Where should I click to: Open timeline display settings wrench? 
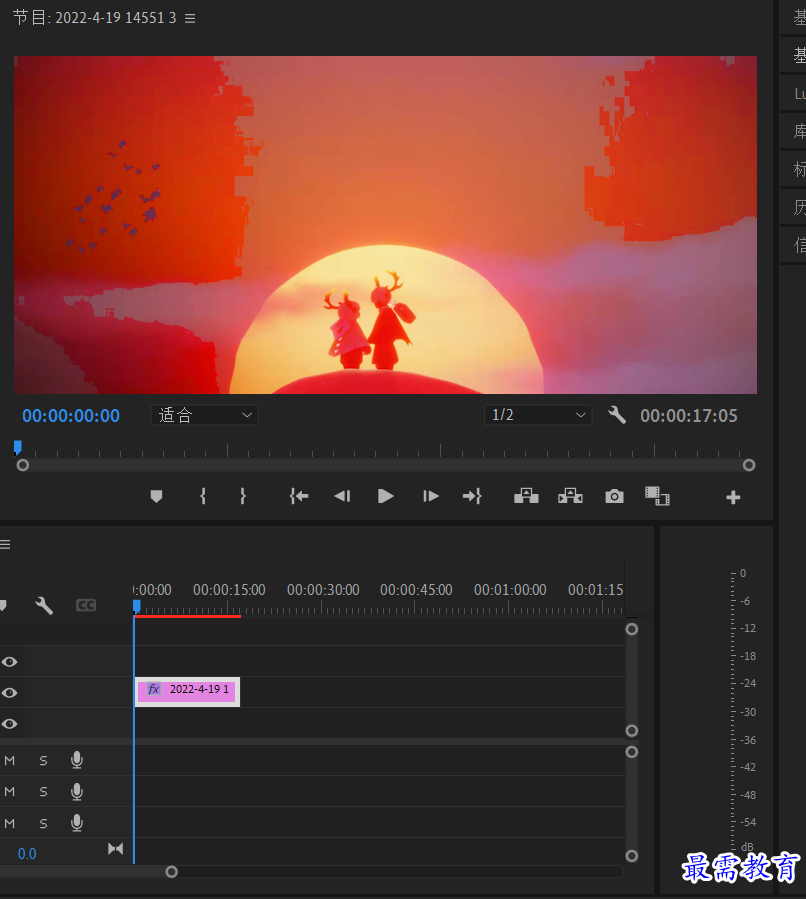44,605
